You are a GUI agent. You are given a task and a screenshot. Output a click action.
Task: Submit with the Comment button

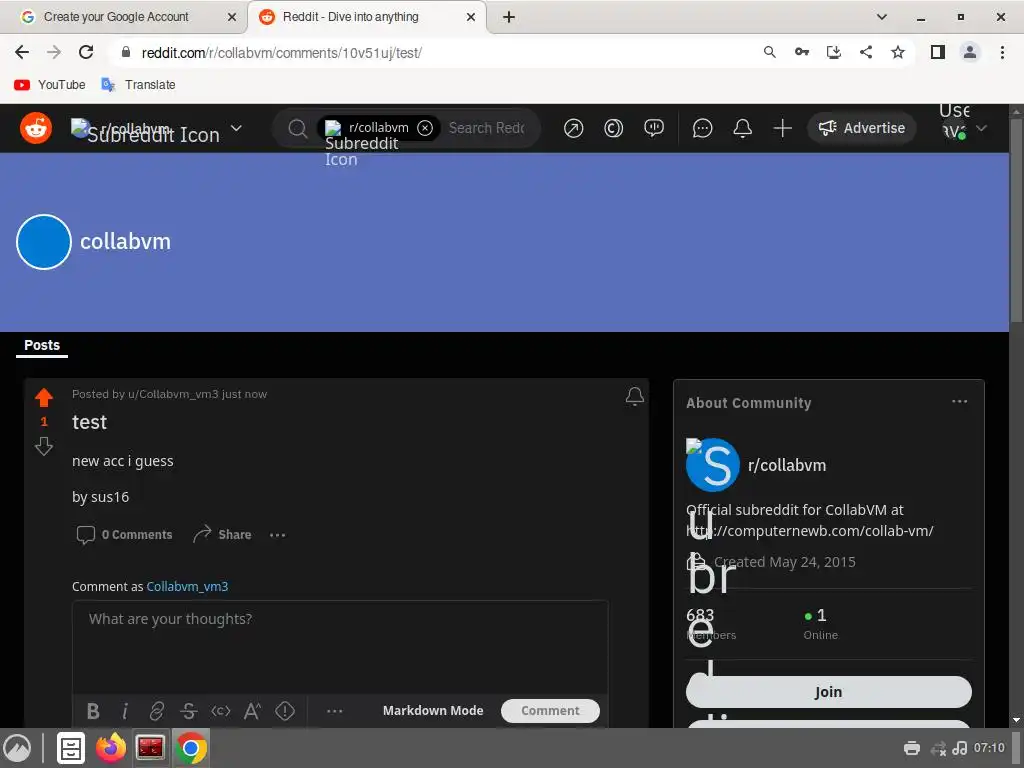[550, 711]
